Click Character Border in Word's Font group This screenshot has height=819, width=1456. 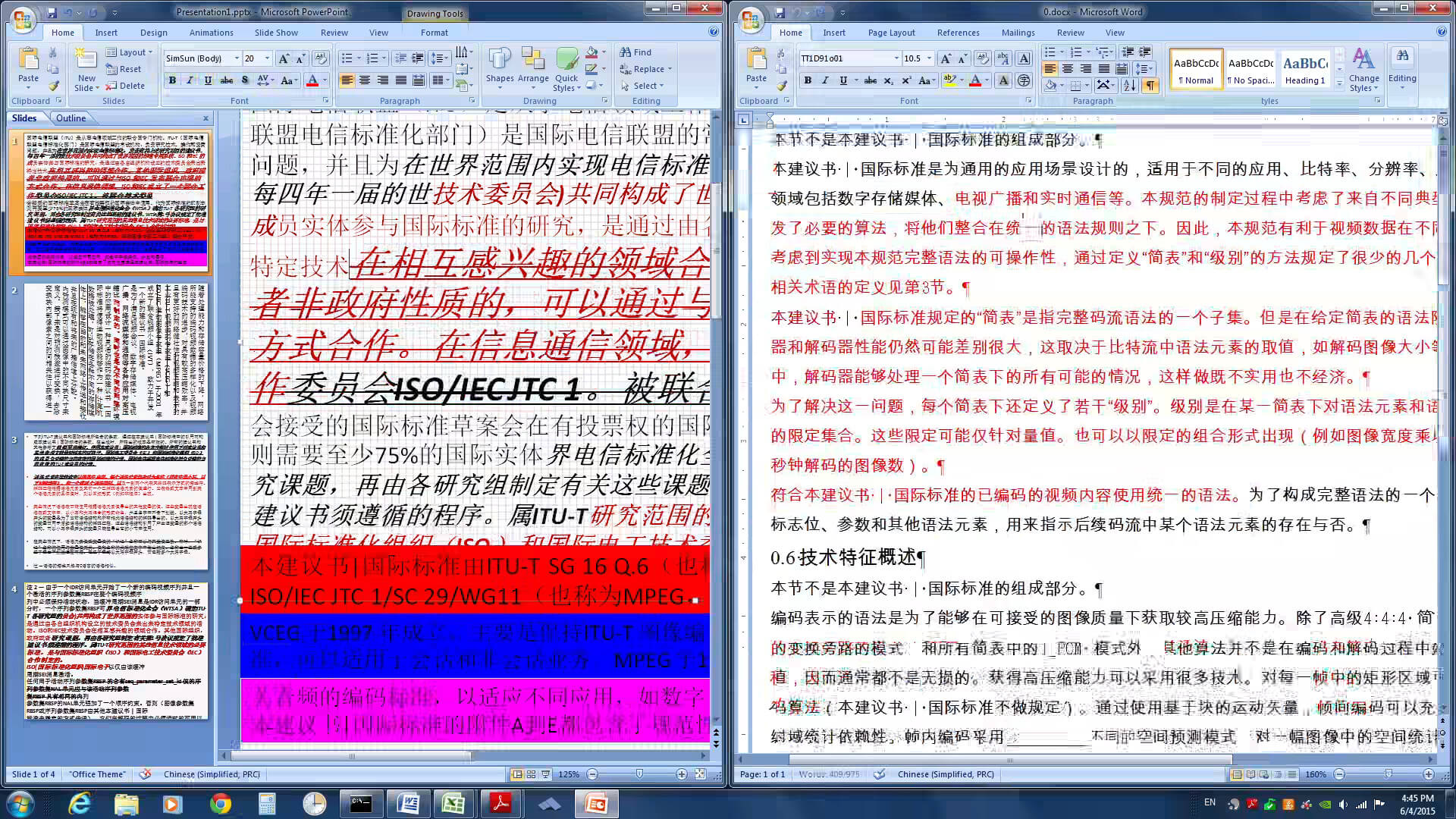[1024, 58]
